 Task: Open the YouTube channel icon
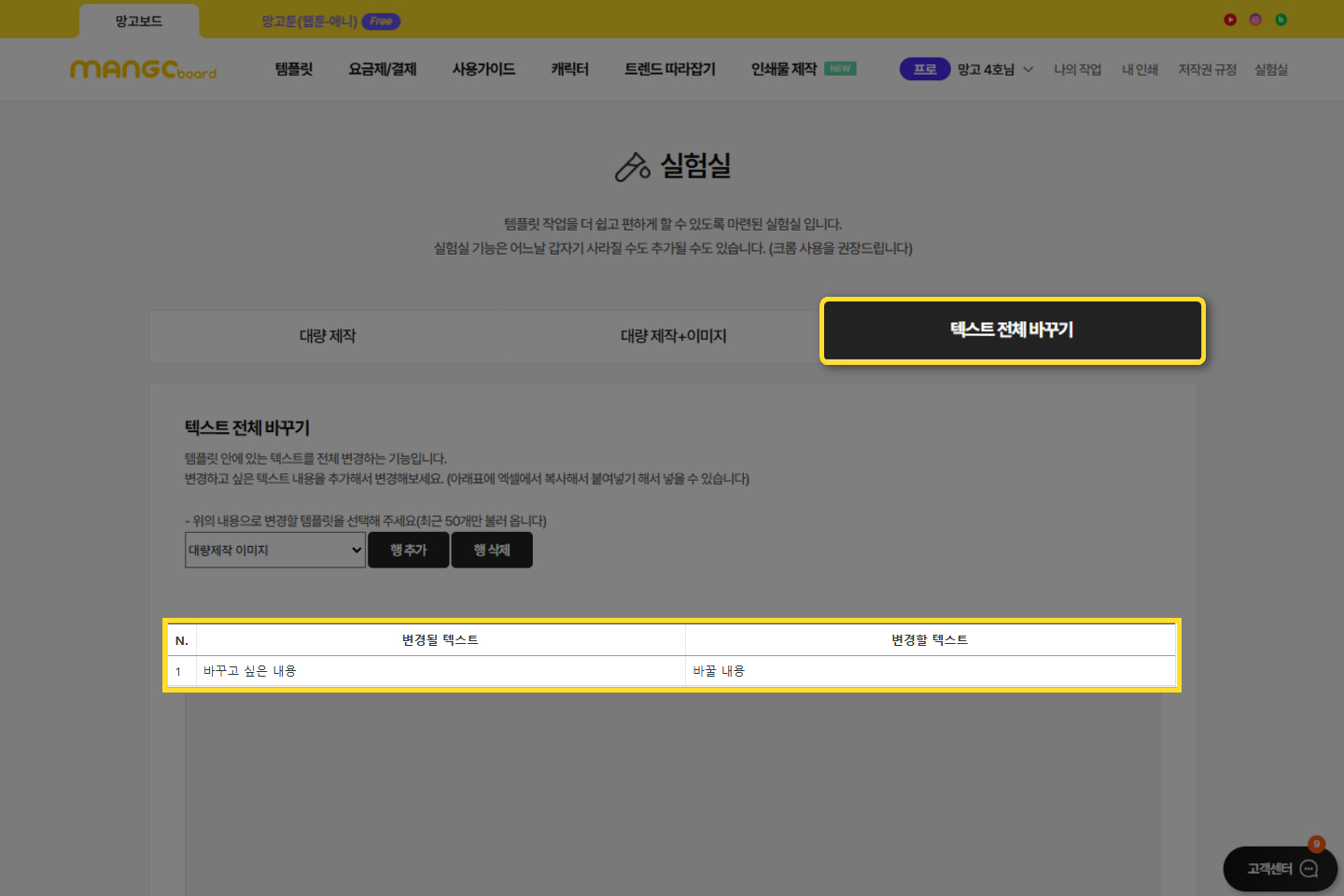[1230, 20]
